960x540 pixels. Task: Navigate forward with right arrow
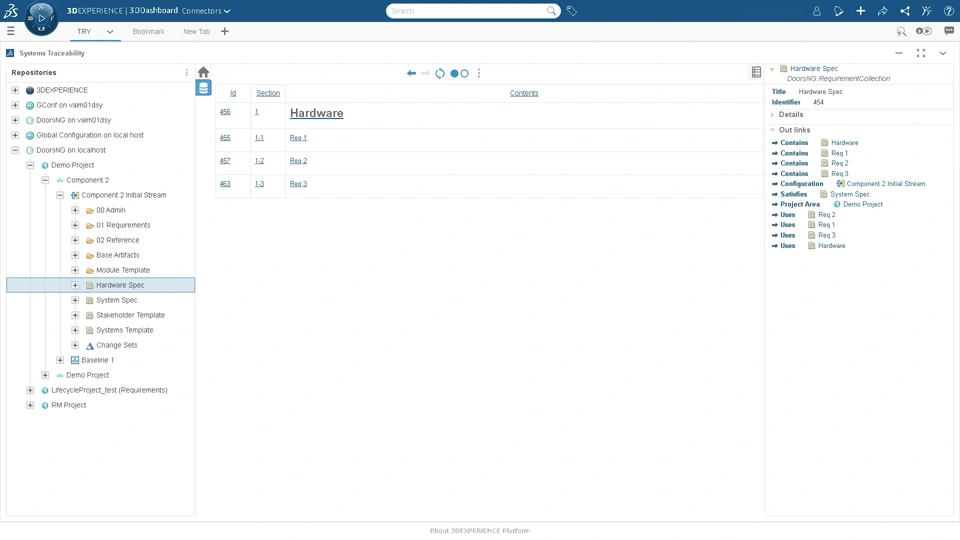click(x=426, y=73)
